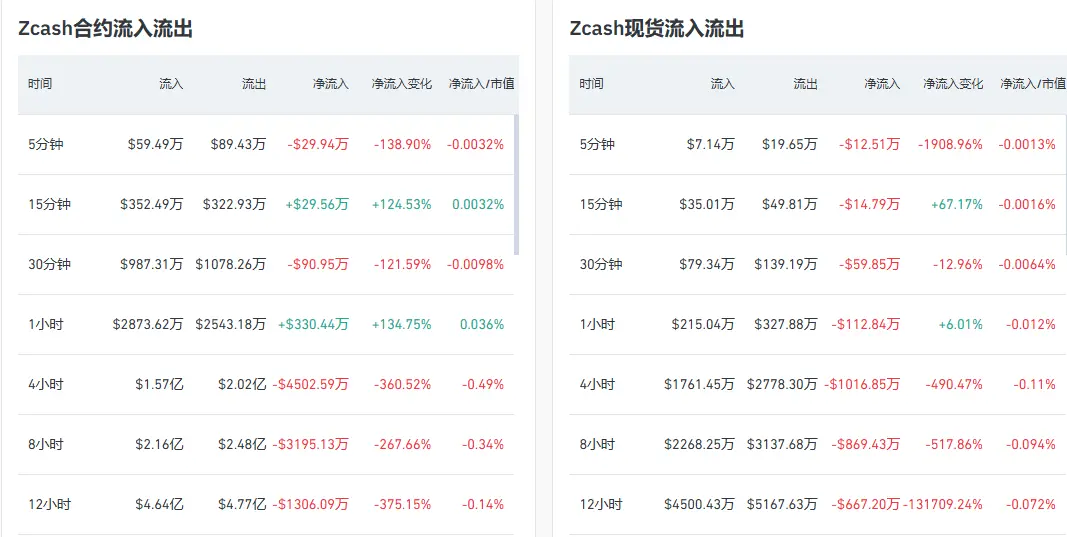This screenshot has height=537, width=1067.
Task: Select the 15分钟 row in contract table
Action: (x=266, y=204)
